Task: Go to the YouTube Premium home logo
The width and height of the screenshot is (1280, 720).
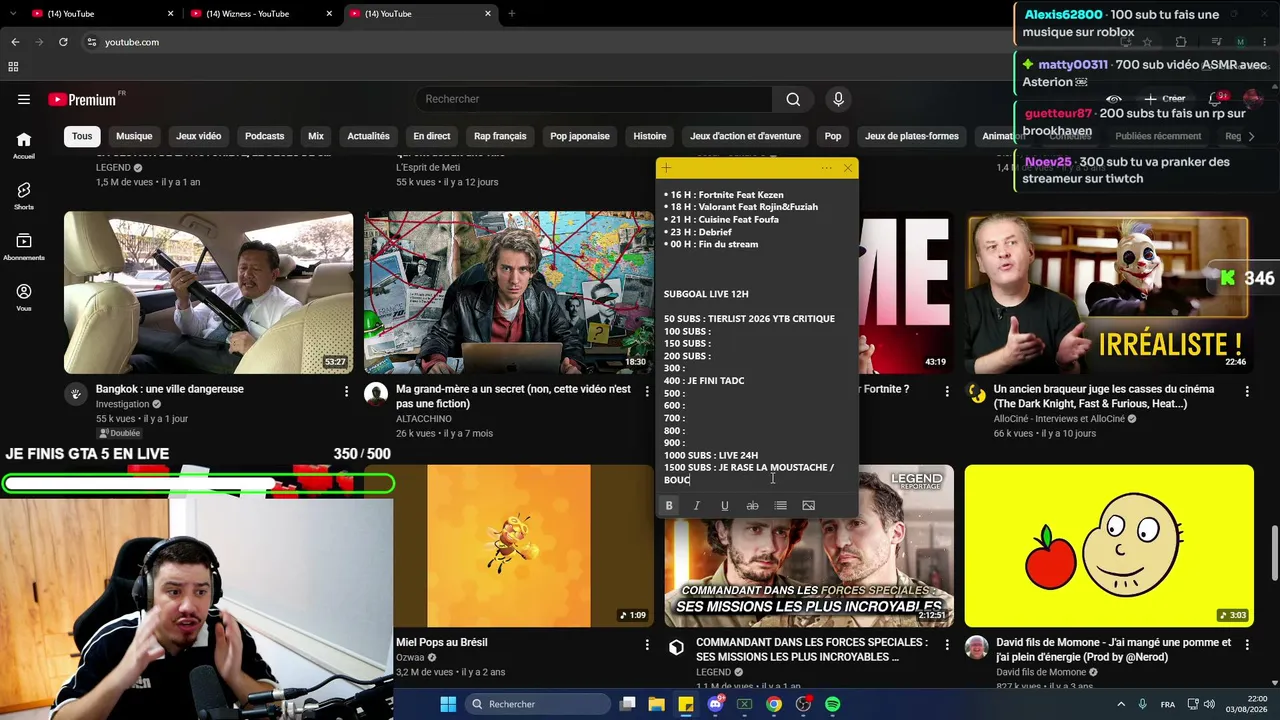Action: point(82,99)
